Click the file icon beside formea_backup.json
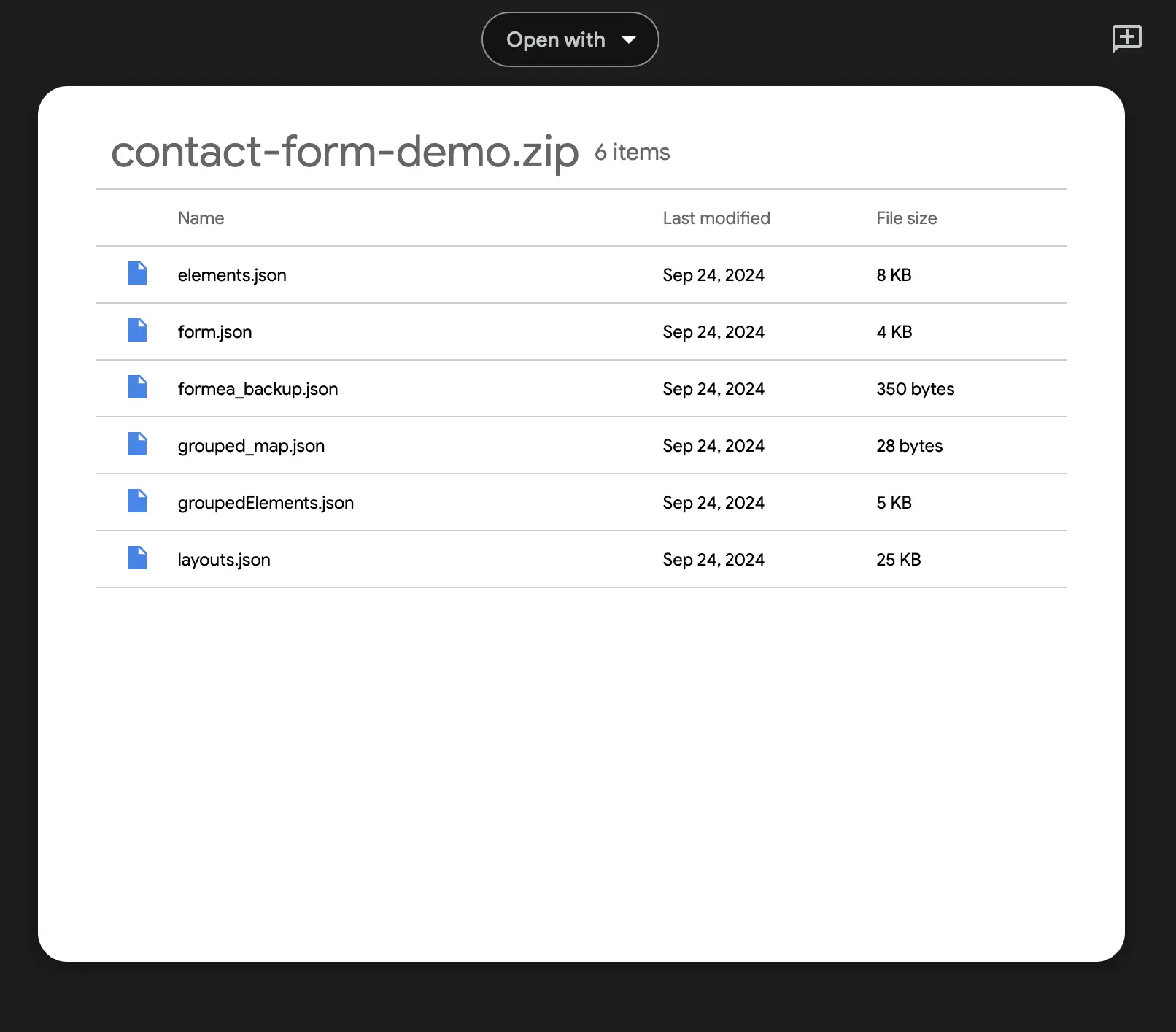1176x1032 pixels. [137, 387]
